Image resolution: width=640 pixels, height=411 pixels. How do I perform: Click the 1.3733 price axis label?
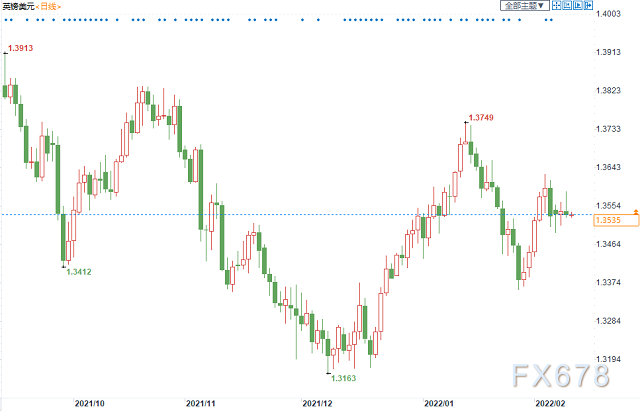[608, 129]
